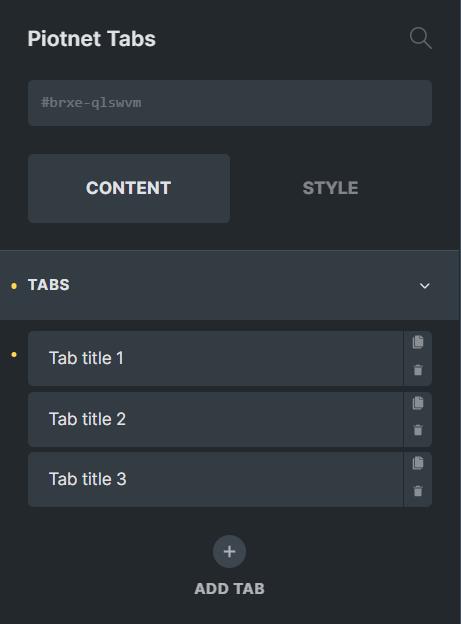Duplicate the Tab title 2 item
Viewport: 461px width, 624px height.
coord(418,403)
